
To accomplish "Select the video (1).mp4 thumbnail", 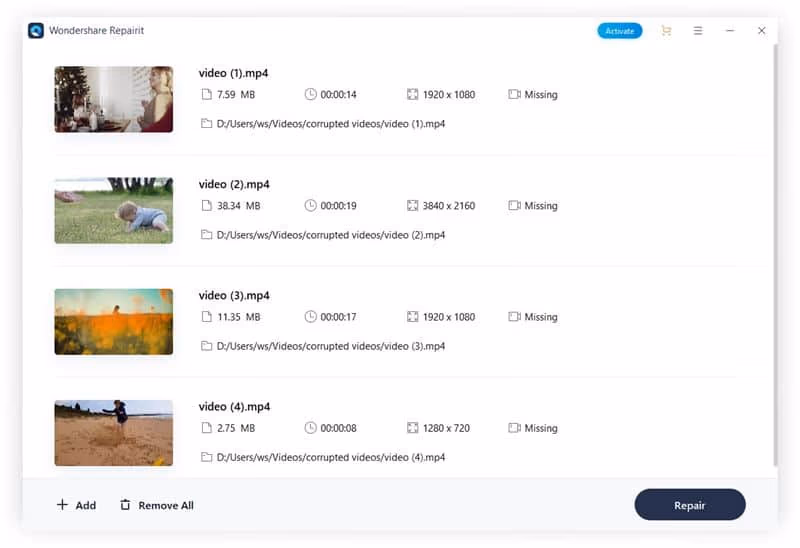I will 113,99.
